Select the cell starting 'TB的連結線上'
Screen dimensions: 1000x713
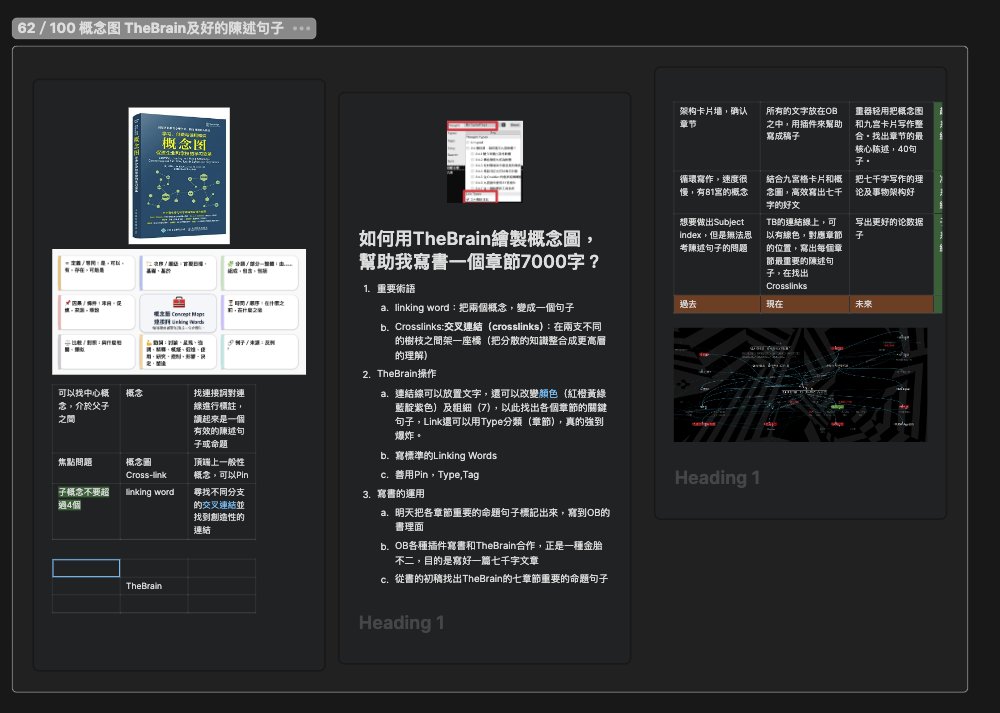point(804,254)
